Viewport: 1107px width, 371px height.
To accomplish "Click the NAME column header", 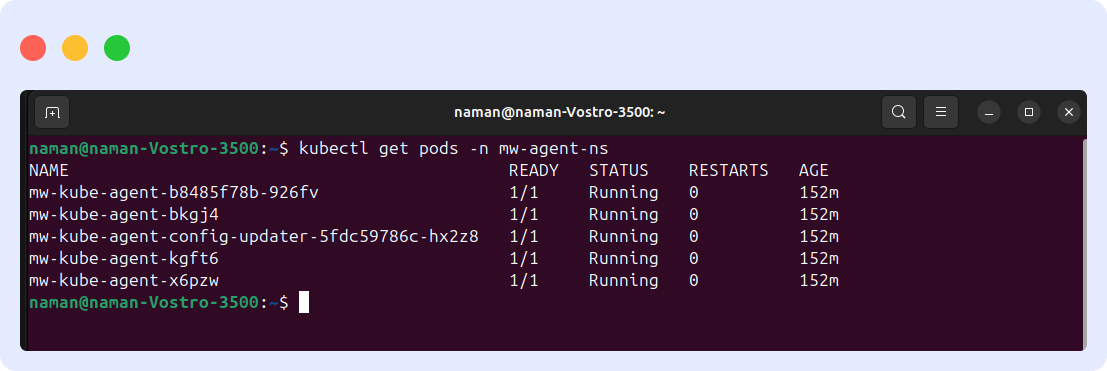I will tap(49, 170).
